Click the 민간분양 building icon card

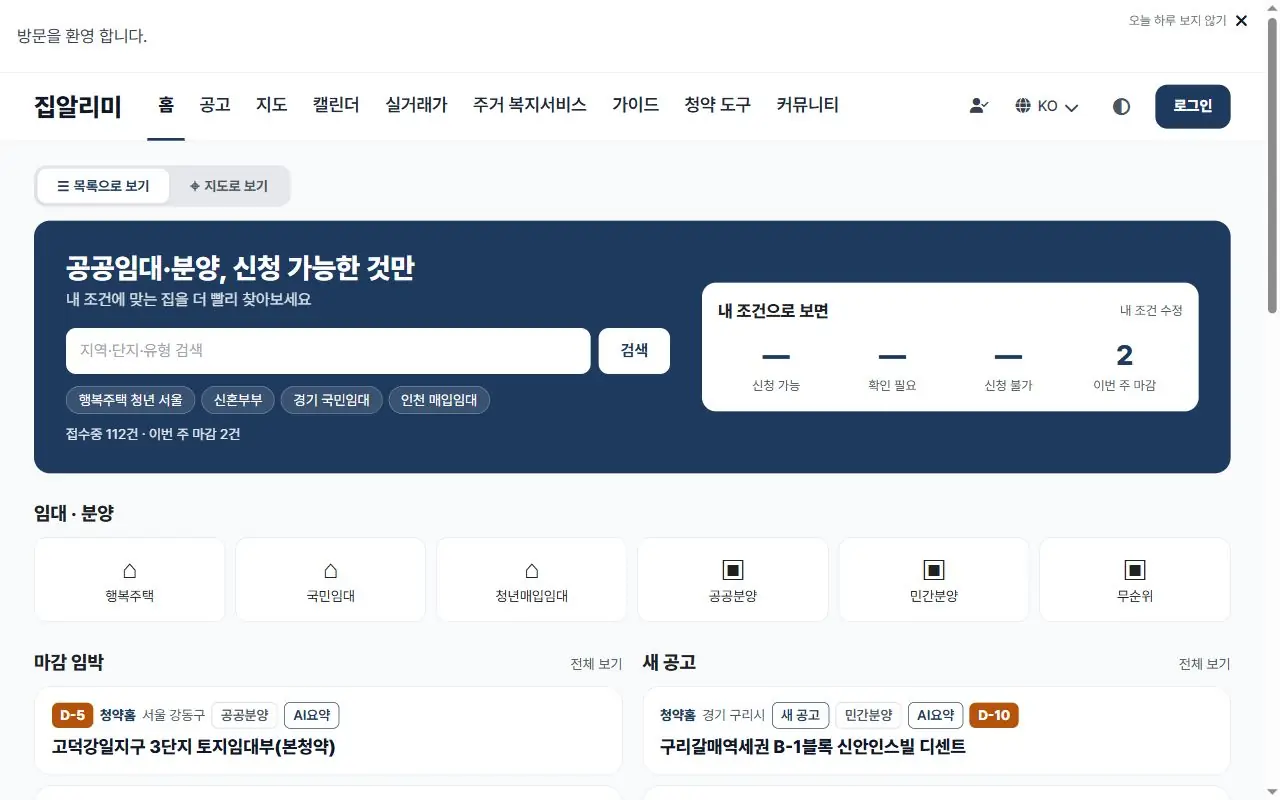pyautogui.click(x=934, y=580)
